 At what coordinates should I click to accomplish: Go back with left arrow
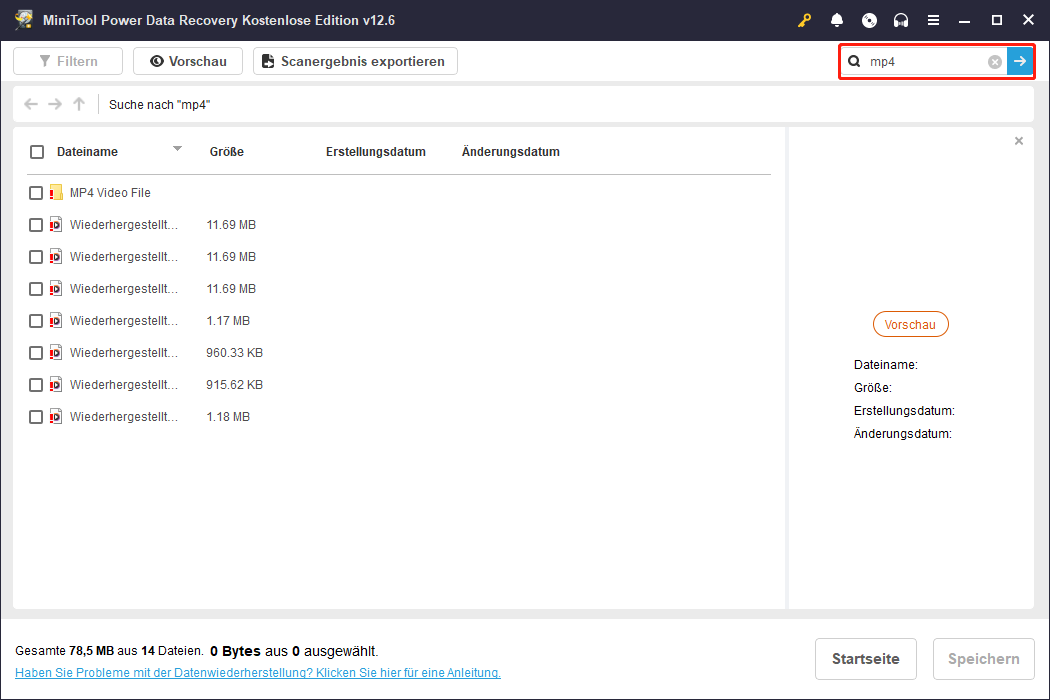tap(31, 104)
